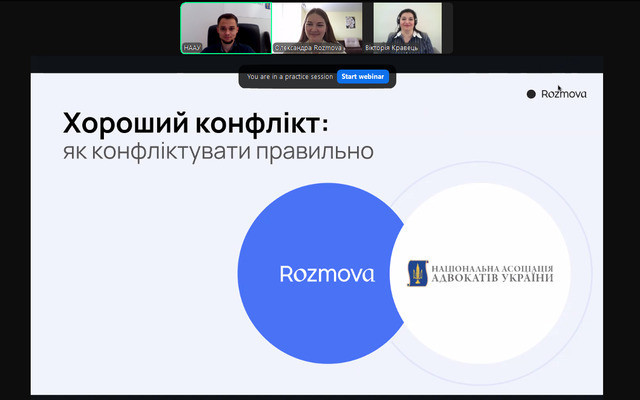This screenshot has width=640, height=400.
Task: Click the Start webinar button
Action: [363, 76]
